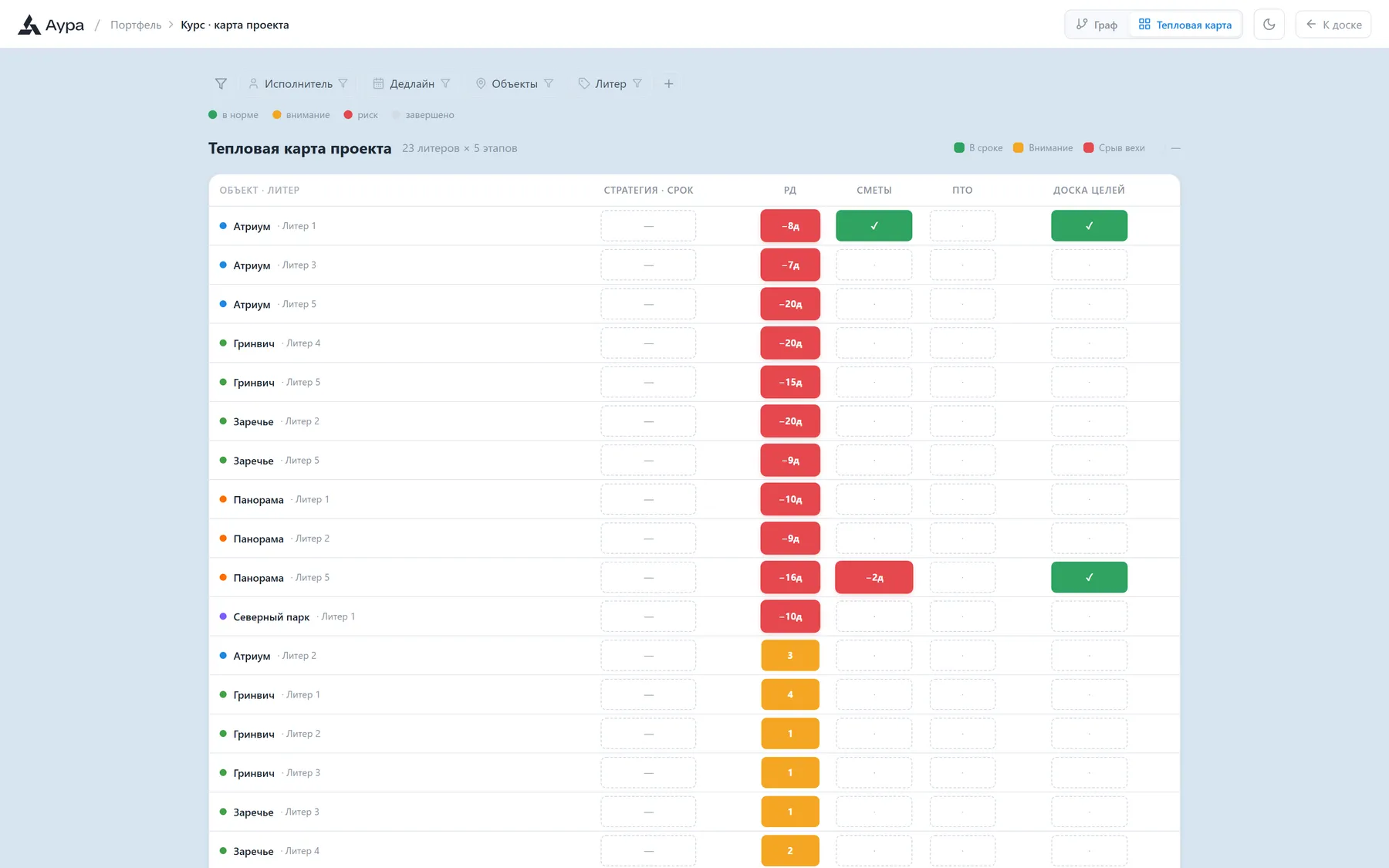Viewport: 1389px width, 868px height.
Task: Click the orange 'Внимание' legend swatch
Action: point(1018,148)
